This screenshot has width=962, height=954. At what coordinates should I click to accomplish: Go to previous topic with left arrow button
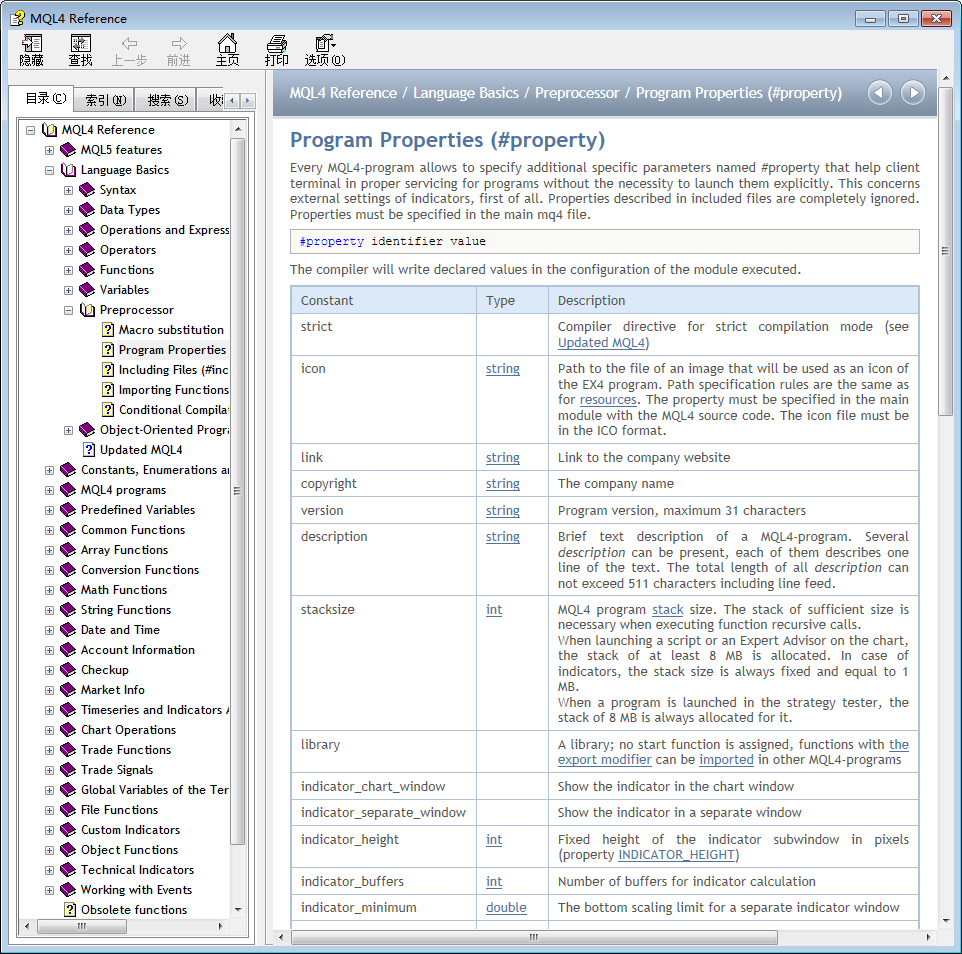pyautogui.click(x=879, y=93)
